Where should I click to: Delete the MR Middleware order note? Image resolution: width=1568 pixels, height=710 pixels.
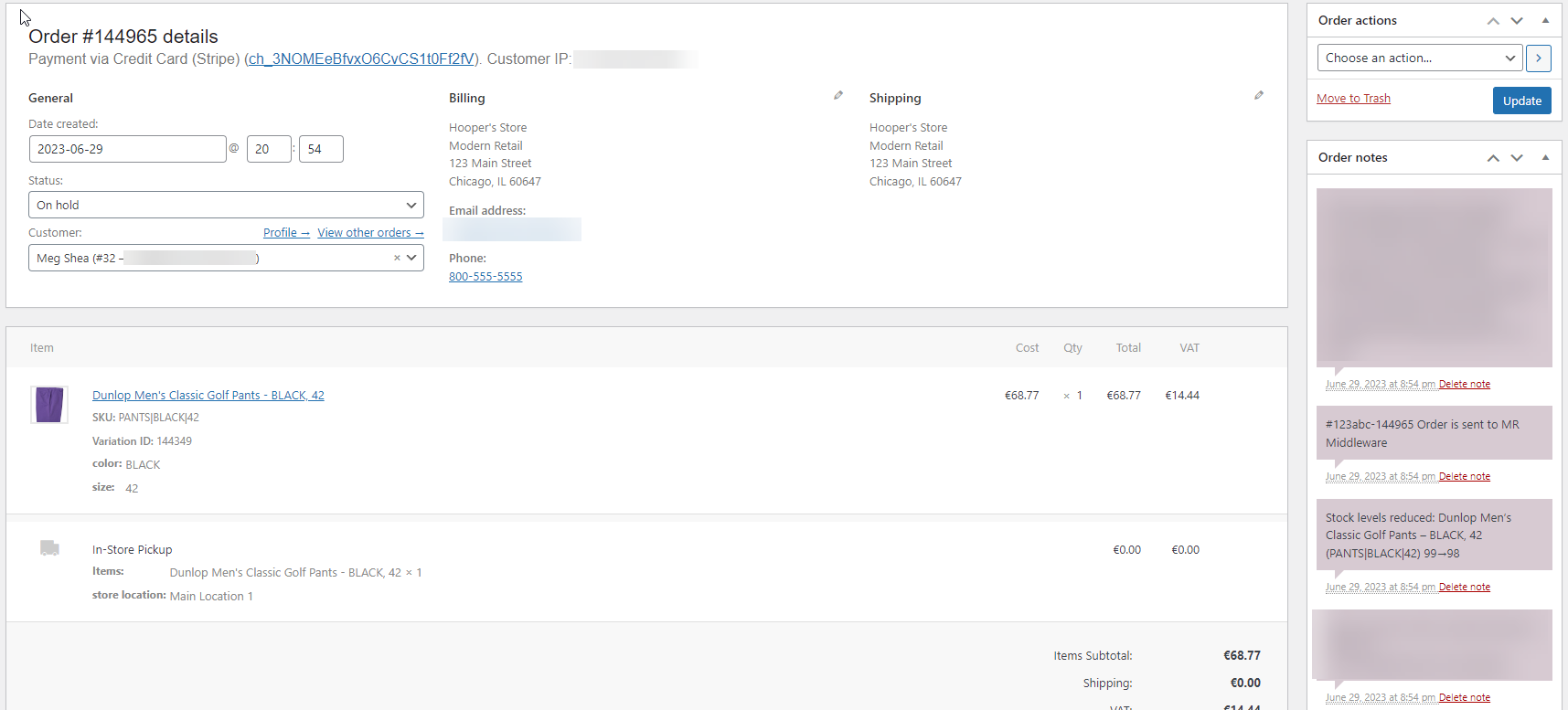click(x=1464, y=477)
